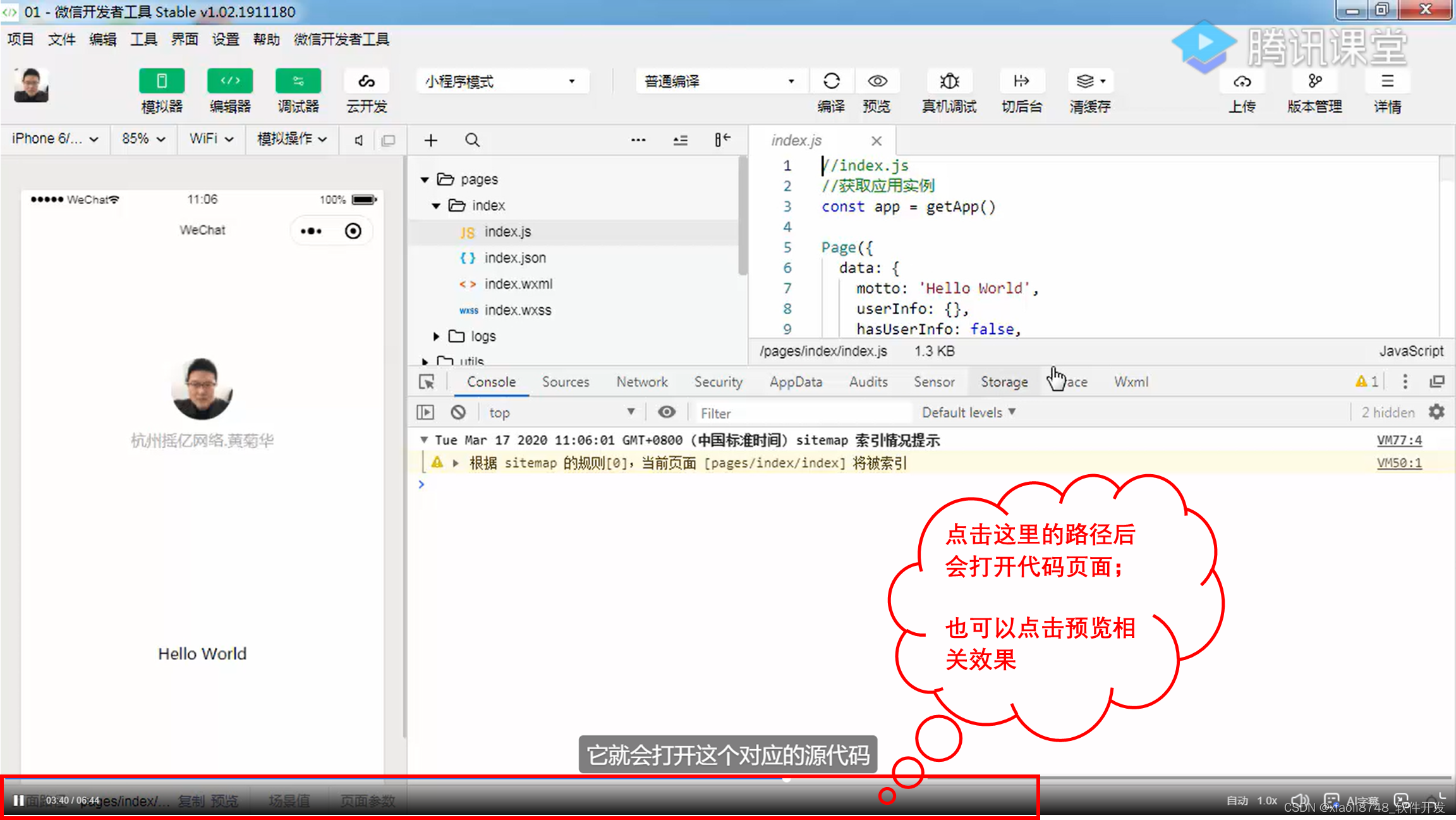Screen dimensions: 1456x820
Task: Open the top context selector dropdown
Action: click(x=562, y=412)
